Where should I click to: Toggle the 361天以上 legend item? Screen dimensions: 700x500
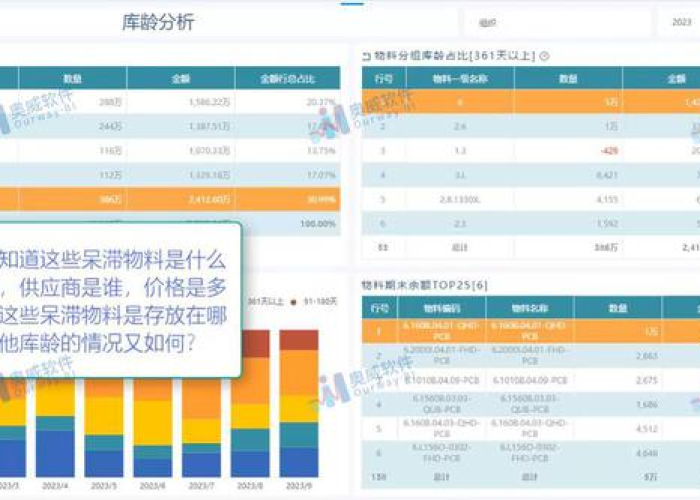pyautogui.click(x=265, y=302)
